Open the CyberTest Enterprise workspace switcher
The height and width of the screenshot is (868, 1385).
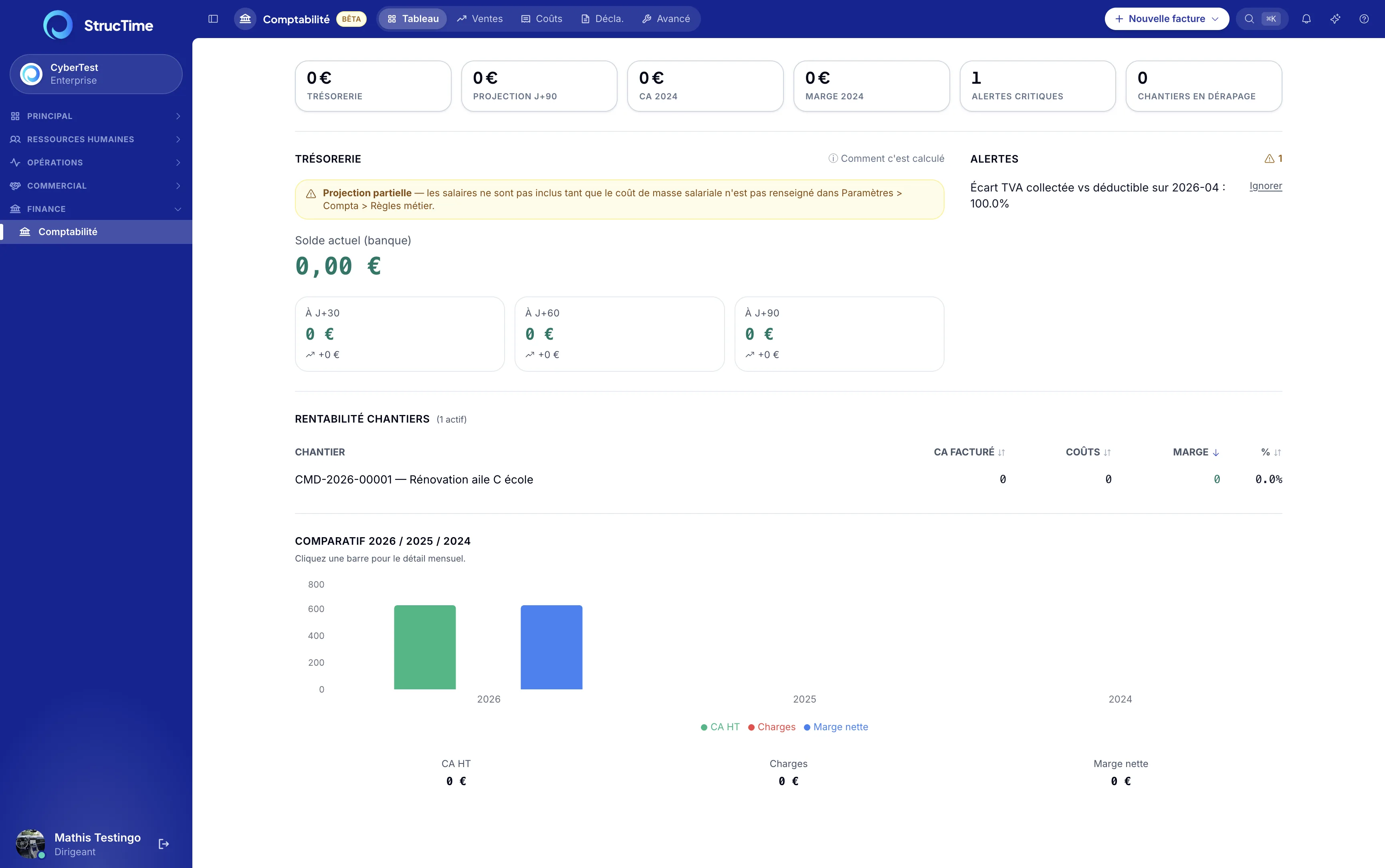click(96, 74)
